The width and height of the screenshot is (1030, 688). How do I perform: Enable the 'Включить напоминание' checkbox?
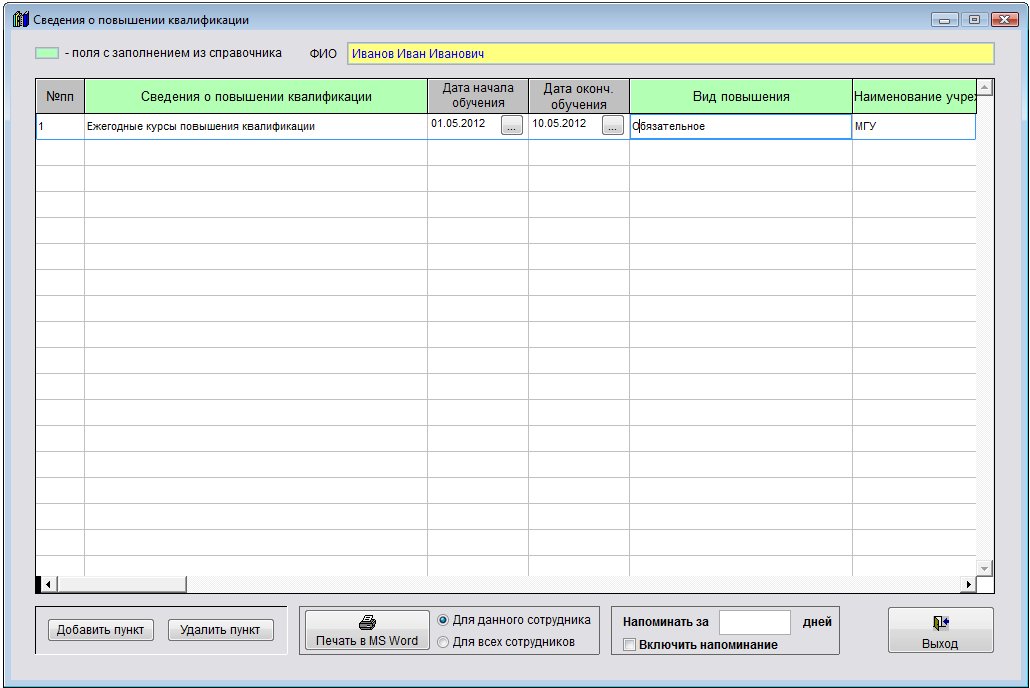(629, 645)
